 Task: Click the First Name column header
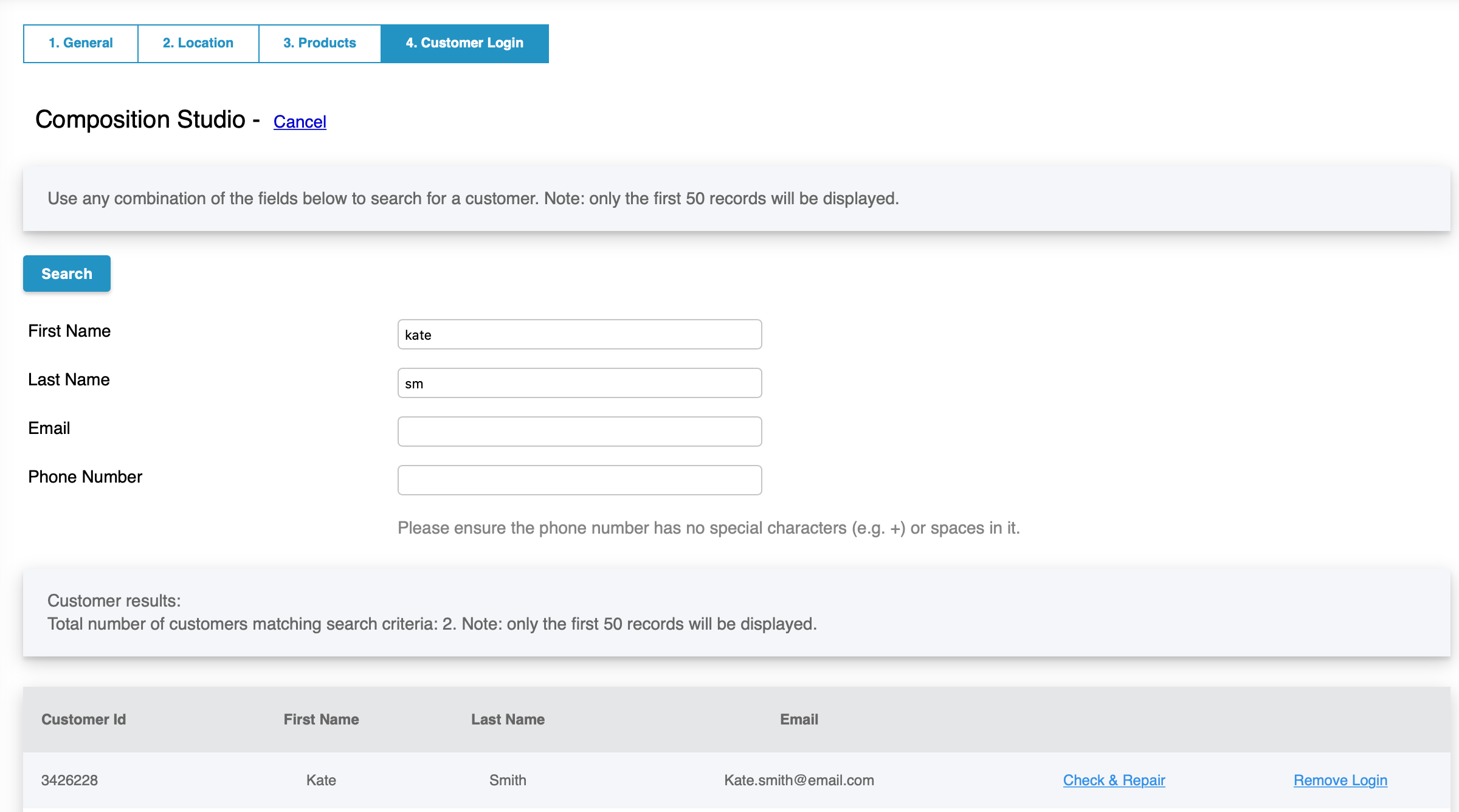click(321, 719)
